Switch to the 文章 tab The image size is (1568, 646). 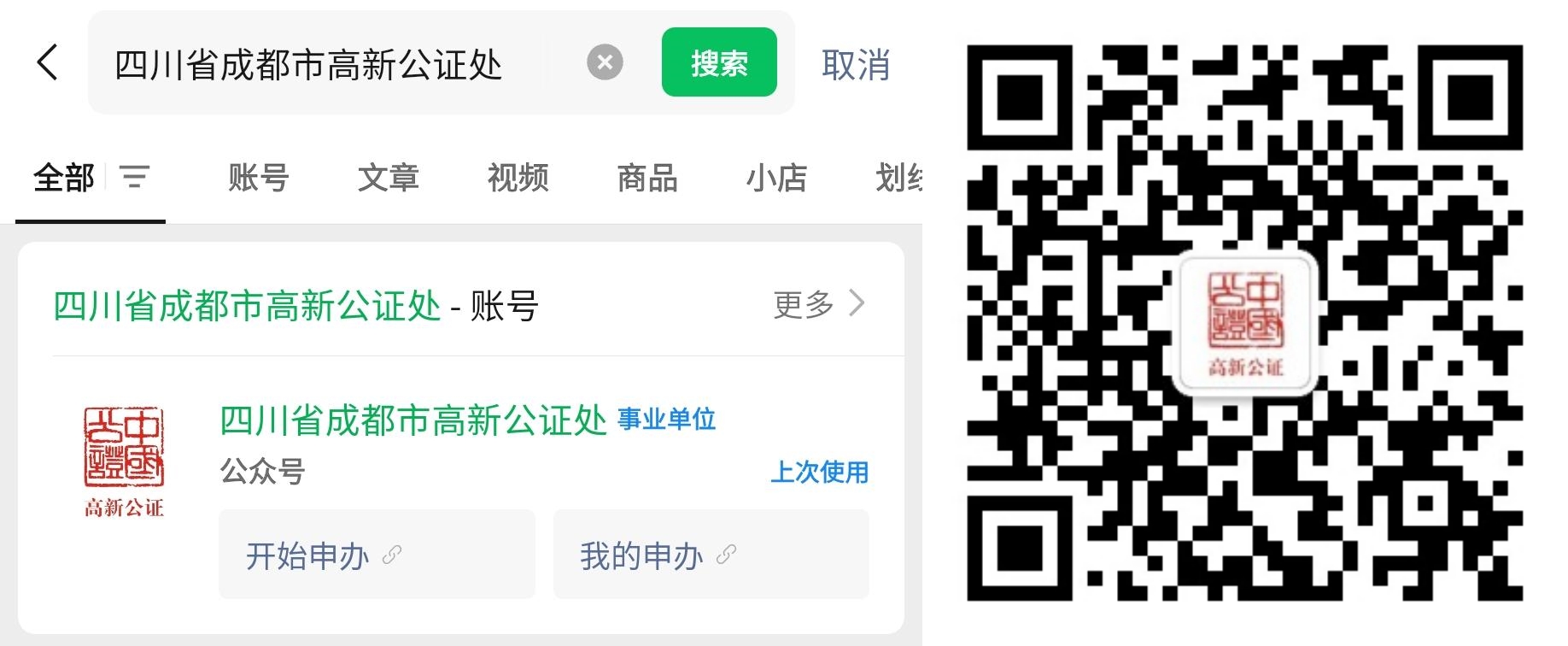389,178
